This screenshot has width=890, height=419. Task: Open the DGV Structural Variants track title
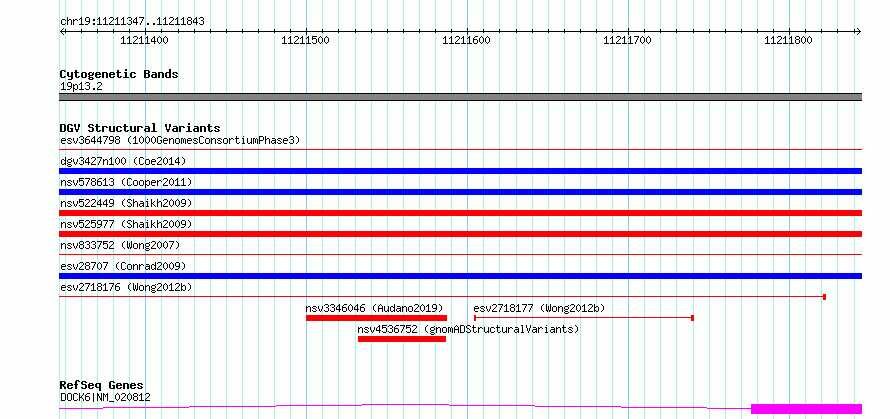[140, 128]
